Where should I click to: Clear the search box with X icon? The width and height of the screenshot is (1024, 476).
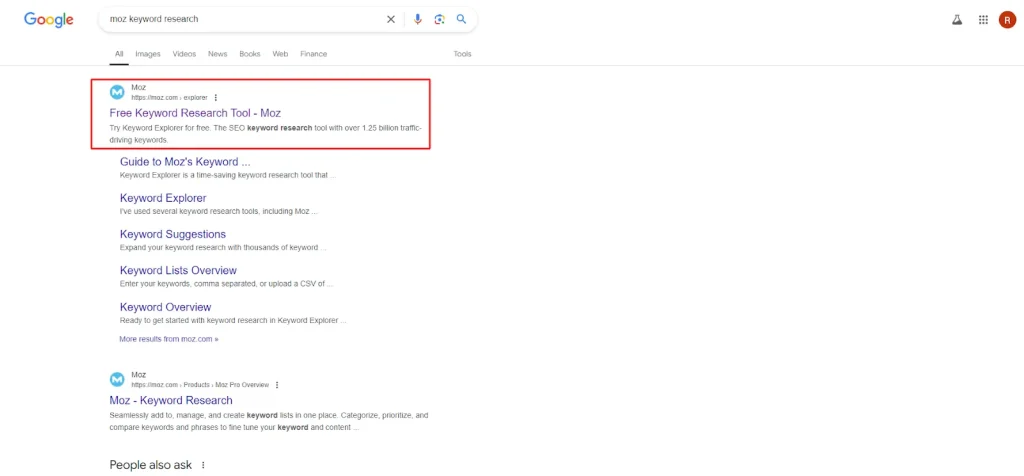tap(391, 20)
